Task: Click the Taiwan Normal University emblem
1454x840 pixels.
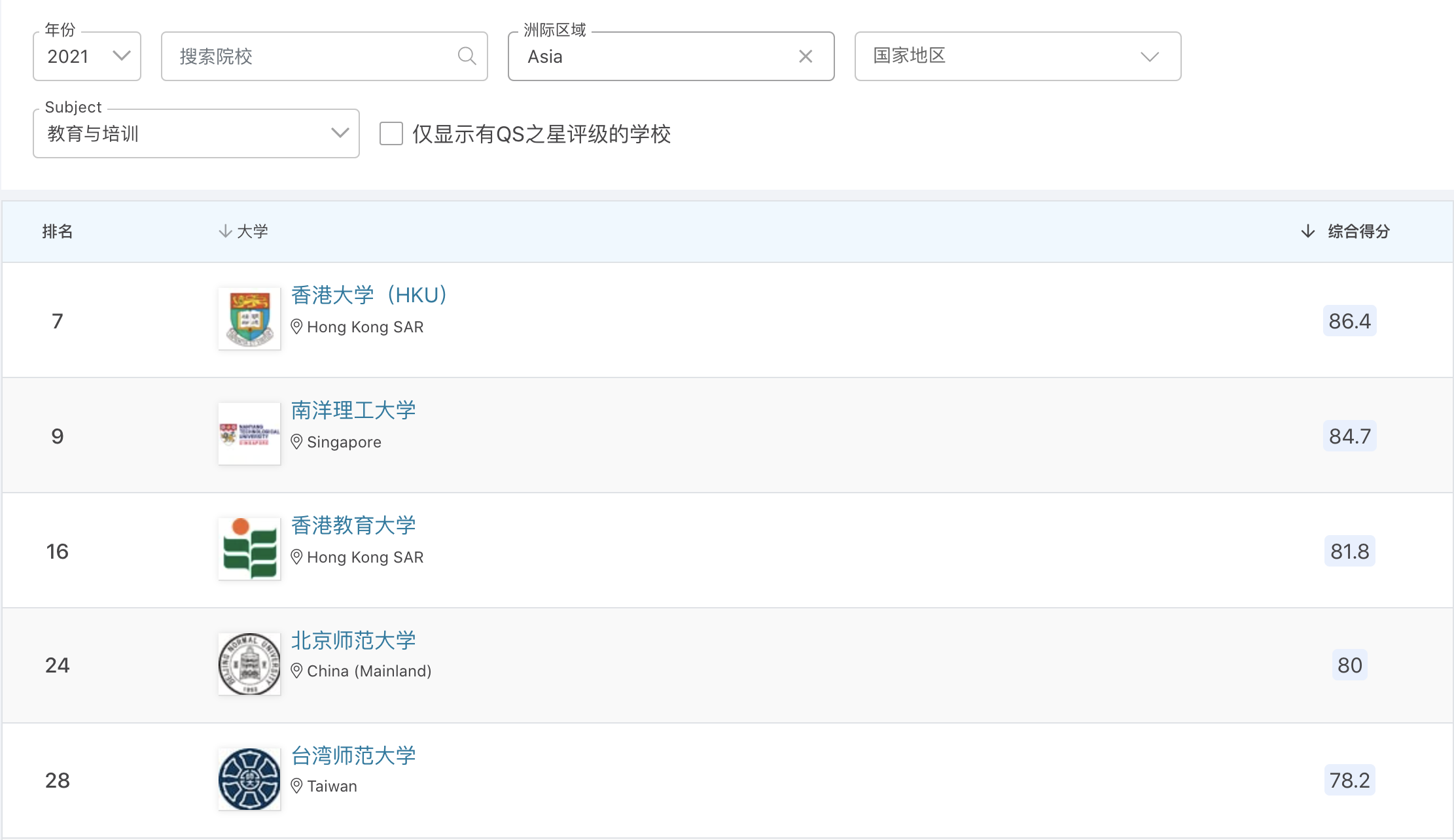Action: pyautogui.click(x=249, y=779)
